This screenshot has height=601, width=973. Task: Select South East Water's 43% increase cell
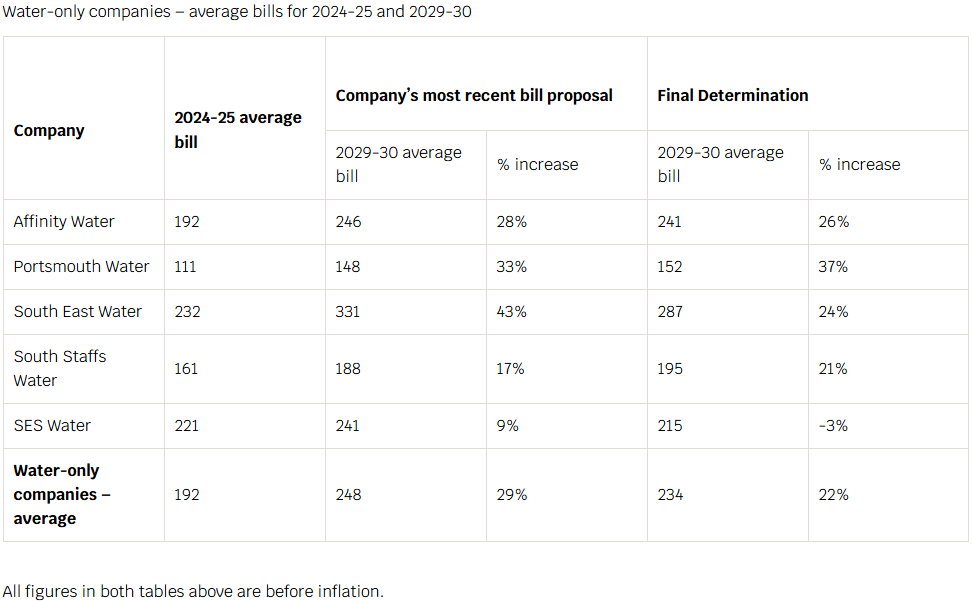point(511,312)
